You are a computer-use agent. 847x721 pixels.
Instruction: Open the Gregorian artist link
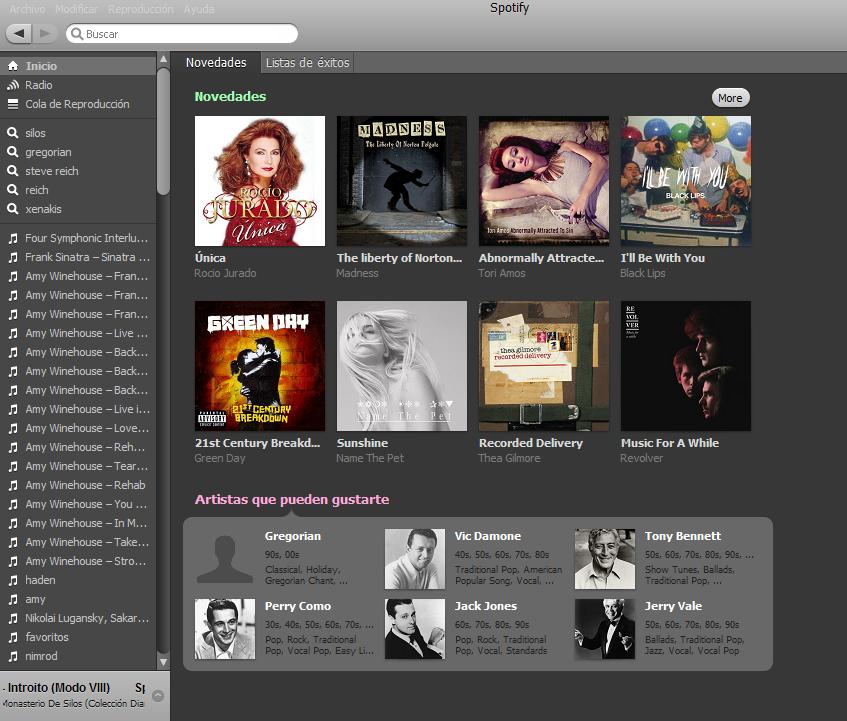click(293, 536)
